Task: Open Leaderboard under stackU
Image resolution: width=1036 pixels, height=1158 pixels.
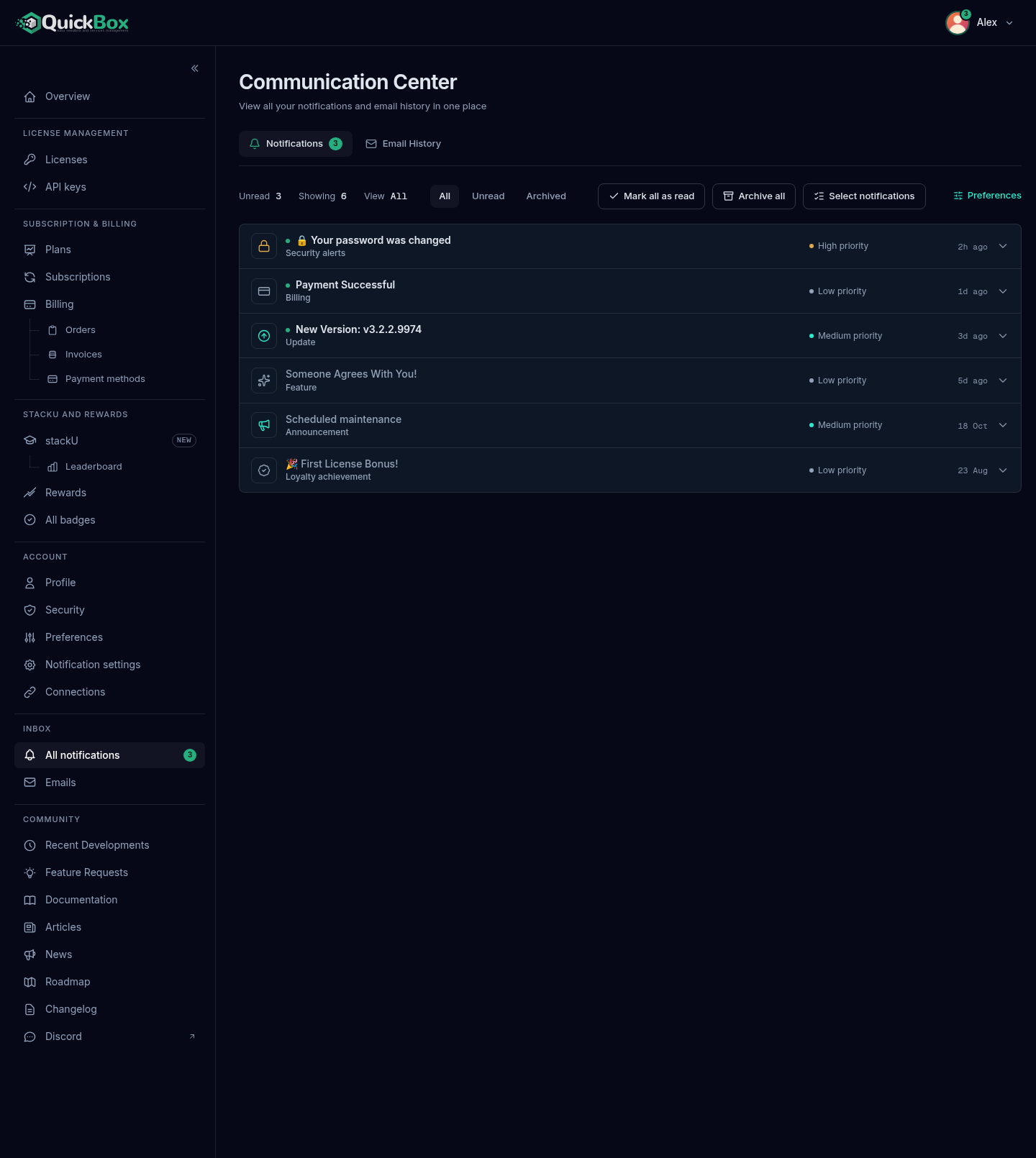Action: [122, 467]
